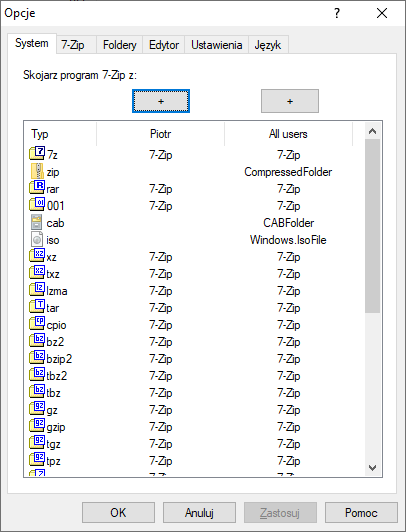Close the Opcje dialog window
The image size is (406, 532).
[x=382, y=13]
